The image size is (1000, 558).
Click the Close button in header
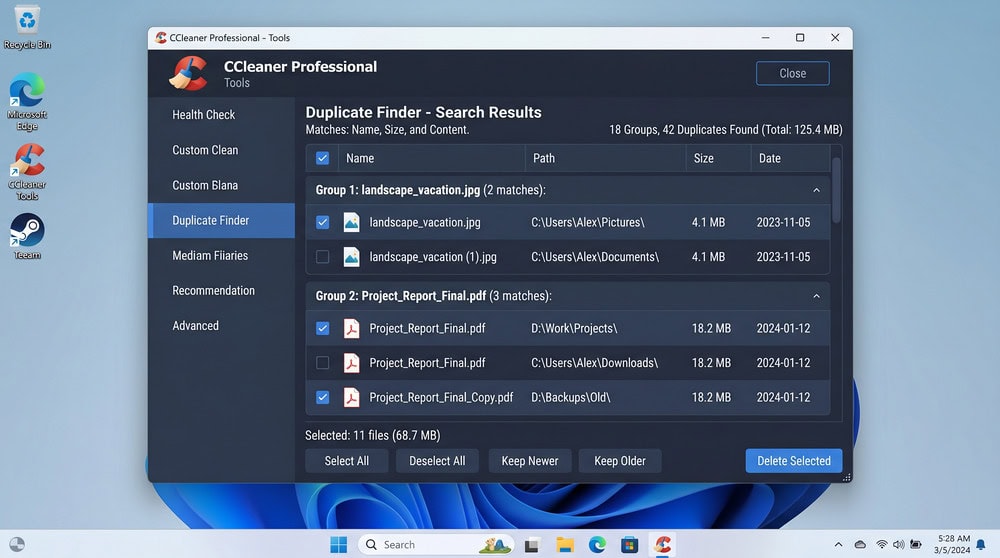pyautogui.click(x=793, y=73)
